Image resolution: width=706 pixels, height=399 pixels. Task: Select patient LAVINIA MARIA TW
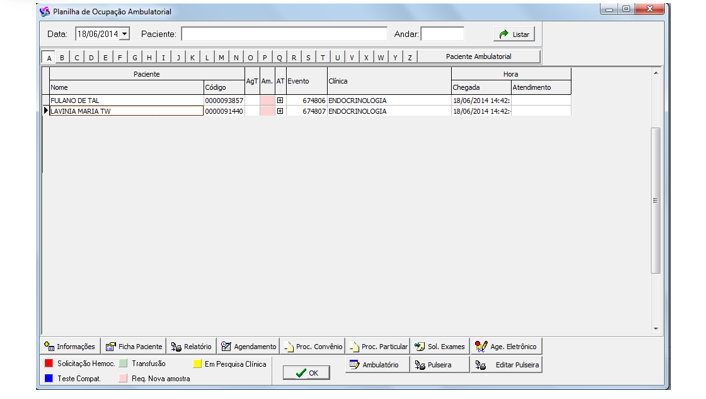126,111
